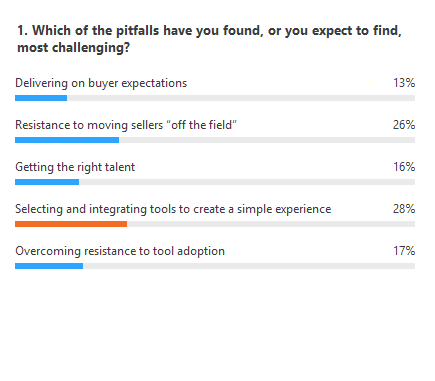Image resolution: width=435 pixels, height=381 pixels.
Task: Choose 'Overcoming resistance to tool adoption'
Action: click(120, 251)
